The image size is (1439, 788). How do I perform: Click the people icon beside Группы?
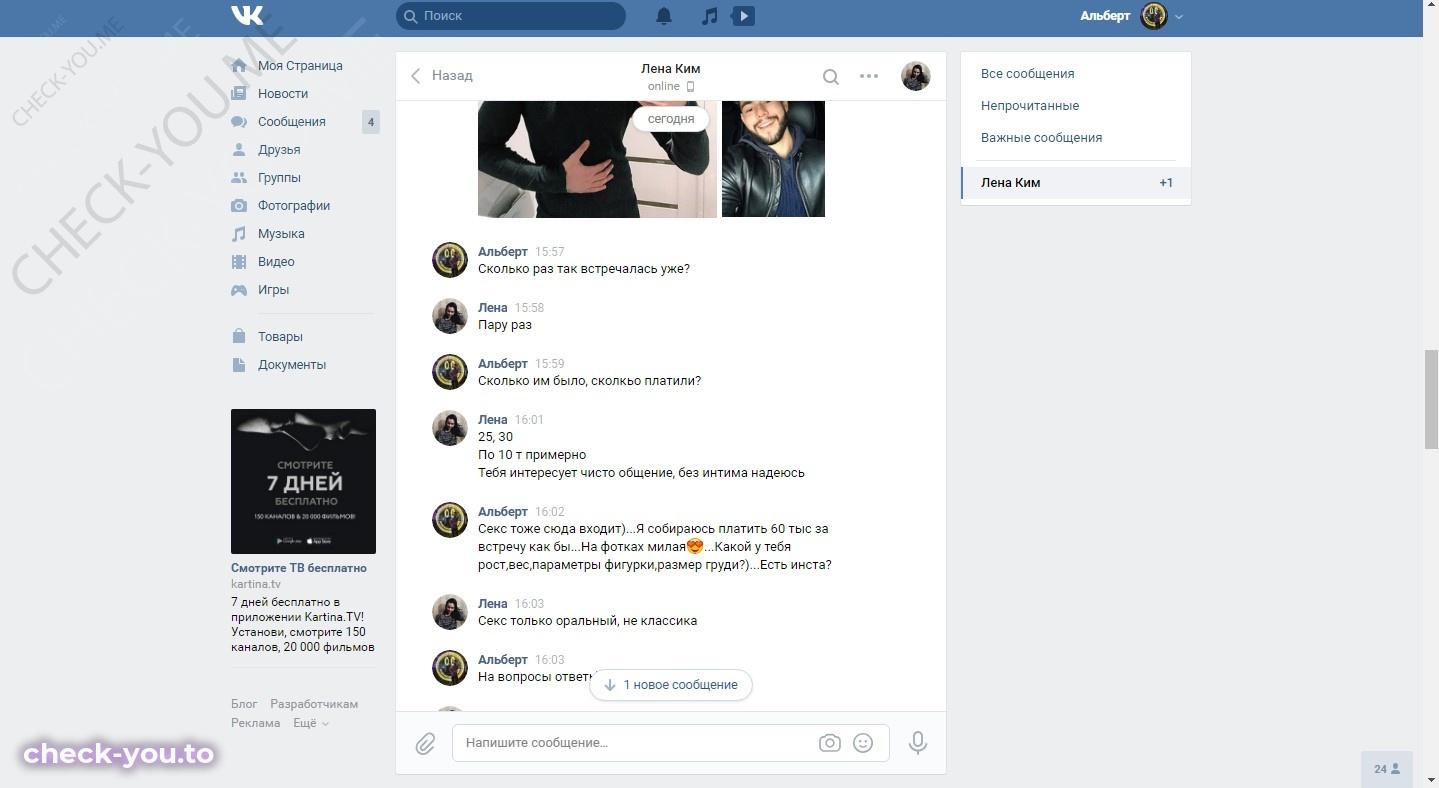(x=239, y=178)
